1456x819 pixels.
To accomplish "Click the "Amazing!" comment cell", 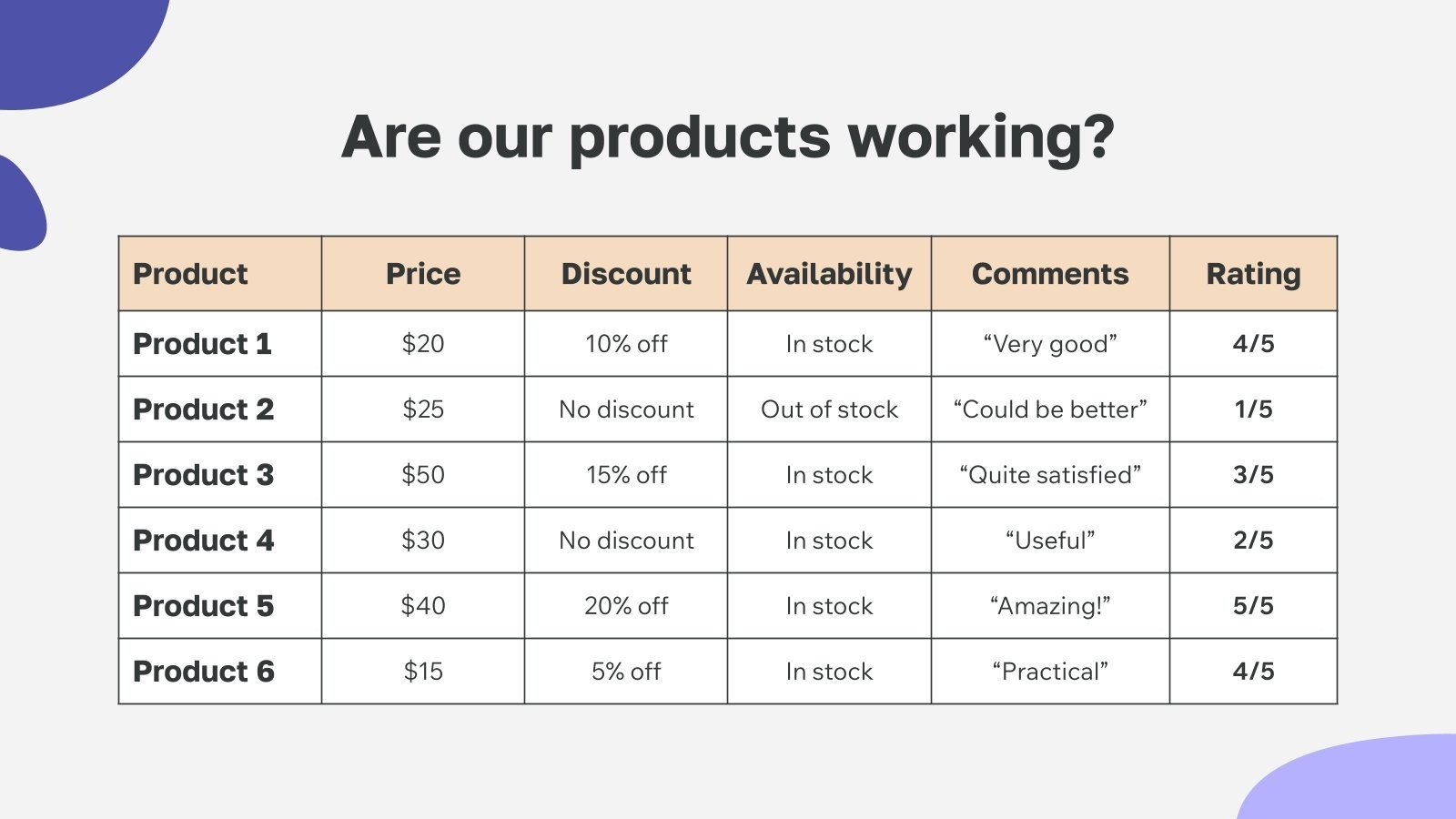I will tap(1050, 606).
